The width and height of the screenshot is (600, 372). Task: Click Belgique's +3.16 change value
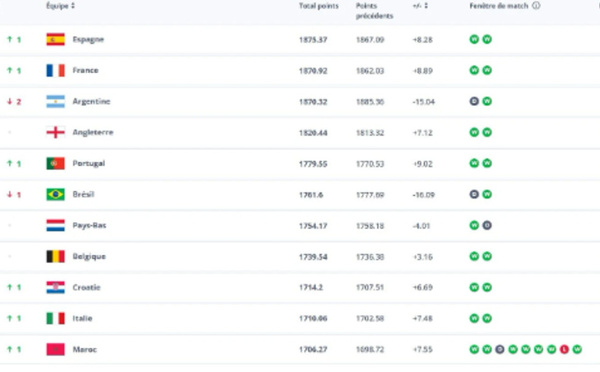coord(422,257)
